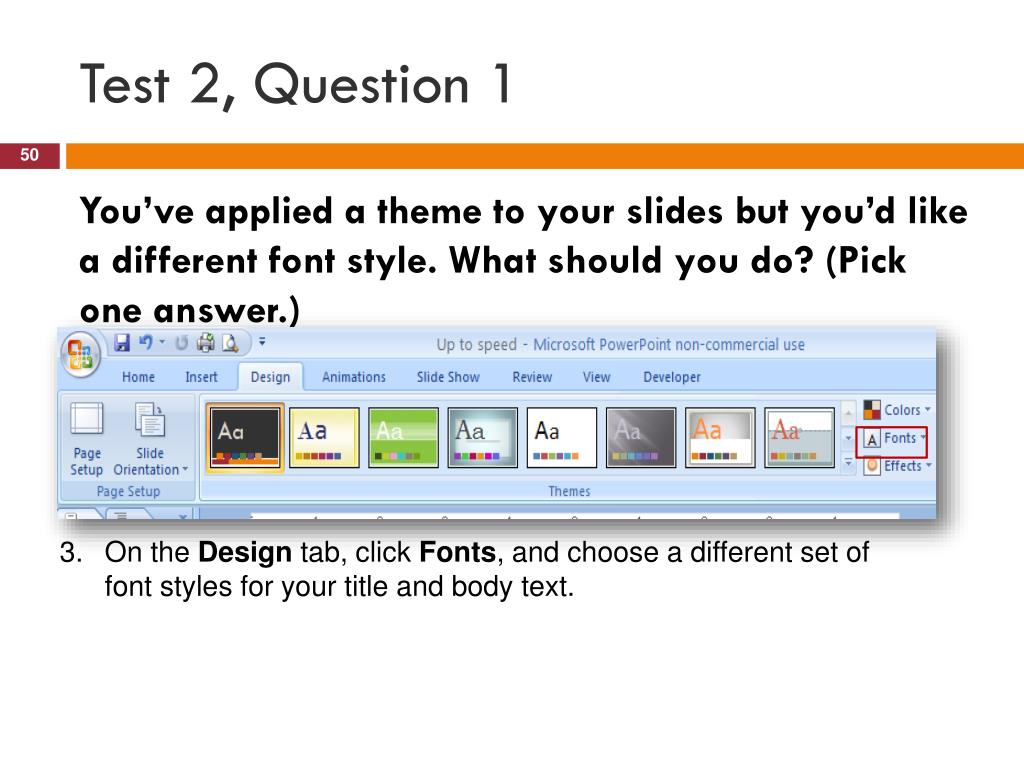Switch to the View tab
The image size is (1024, 768).
(596, 377)
